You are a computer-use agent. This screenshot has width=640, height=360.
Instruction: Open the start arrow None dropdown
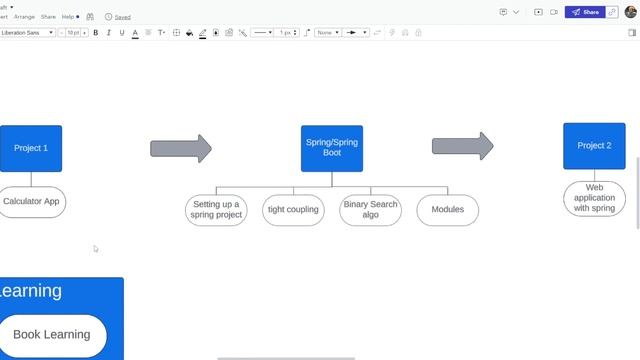pos(328,33)
